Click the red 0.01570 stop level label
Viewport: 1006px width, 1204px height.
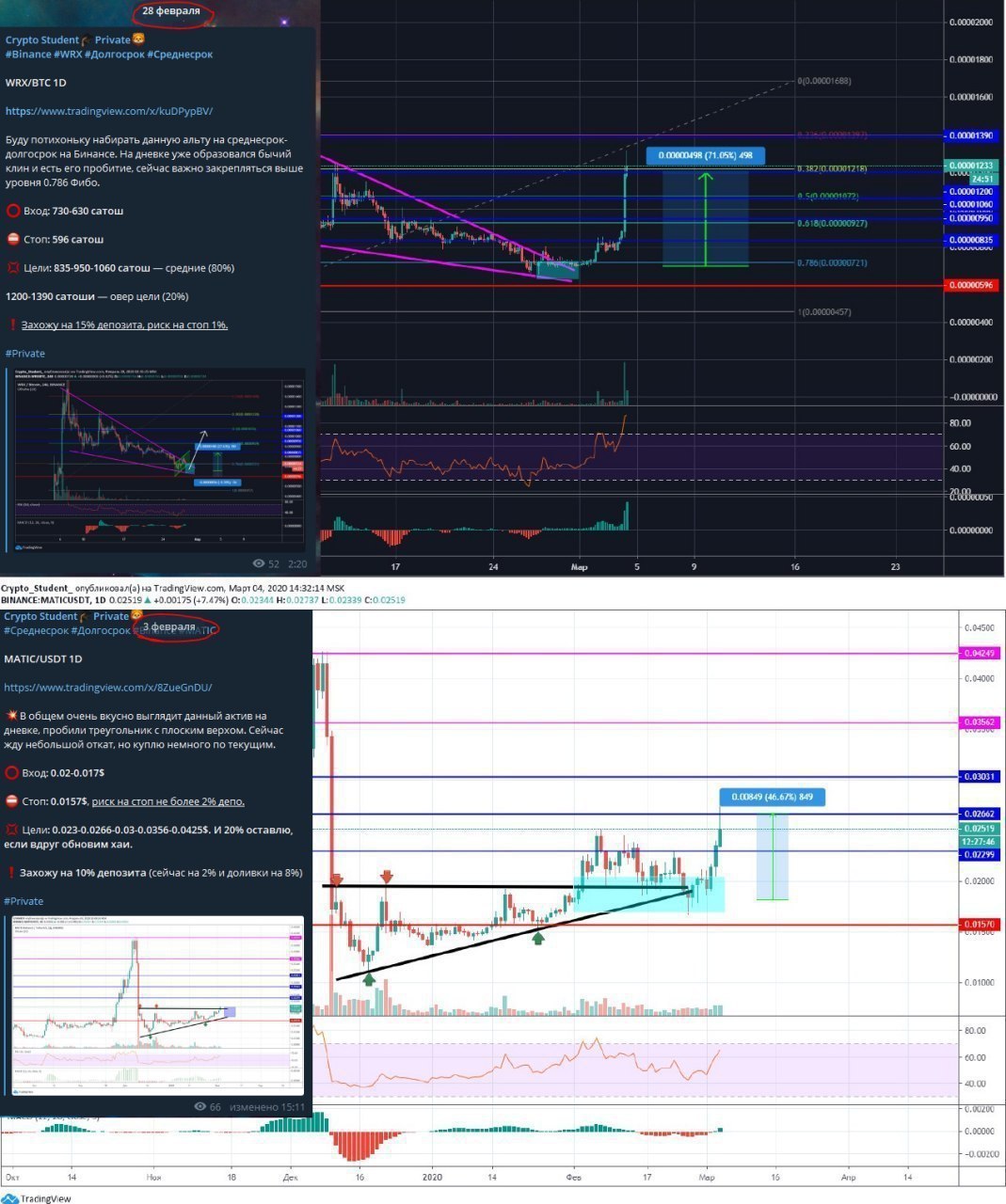pyautogui.click(x=979, y=925)
